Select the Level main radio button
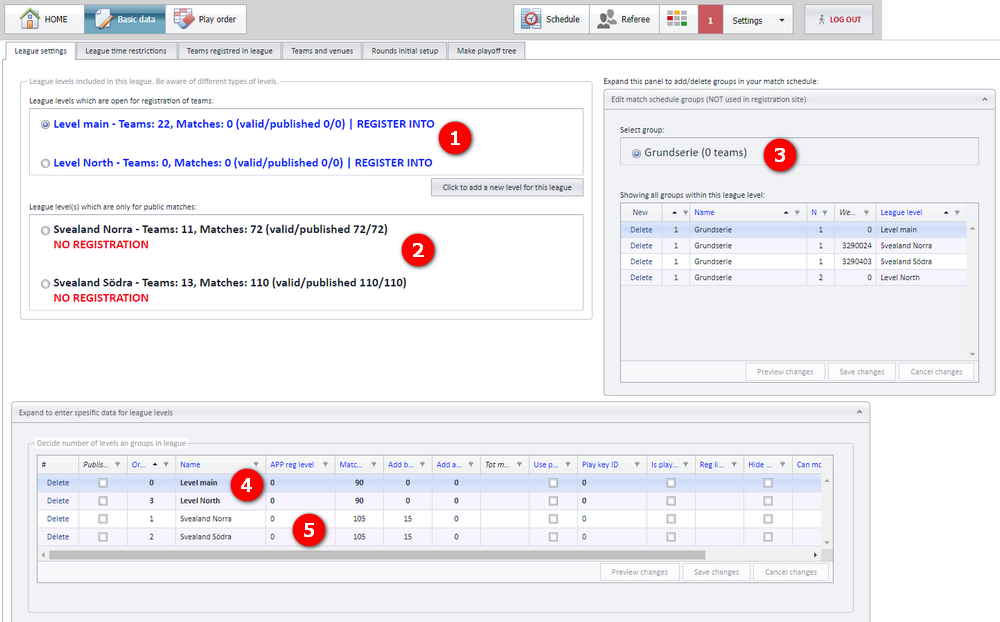This screenshot has width=1000, height=622. (x=45, y=124)
